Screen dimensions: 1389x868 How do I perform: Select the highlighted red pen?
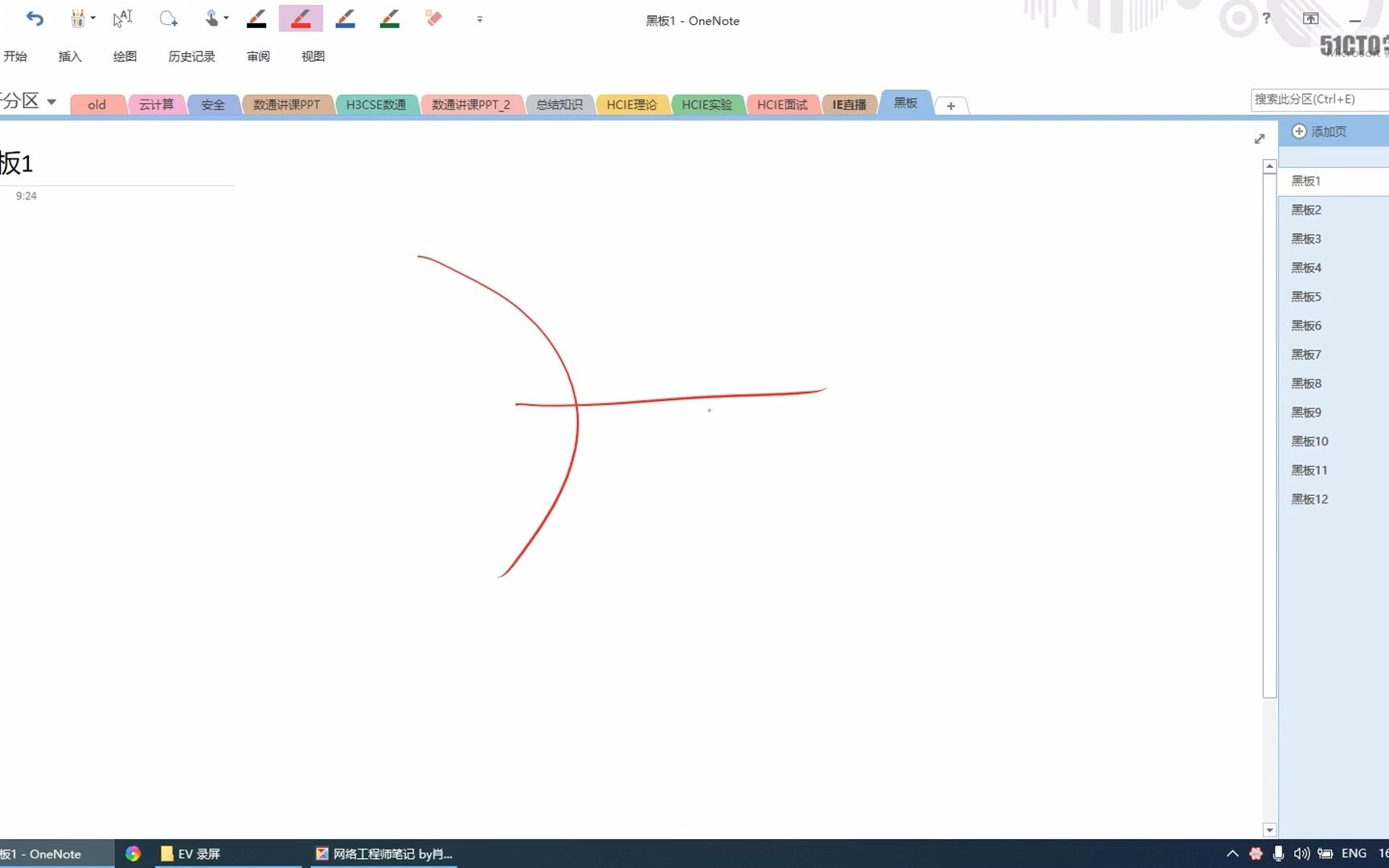(301, 18)
